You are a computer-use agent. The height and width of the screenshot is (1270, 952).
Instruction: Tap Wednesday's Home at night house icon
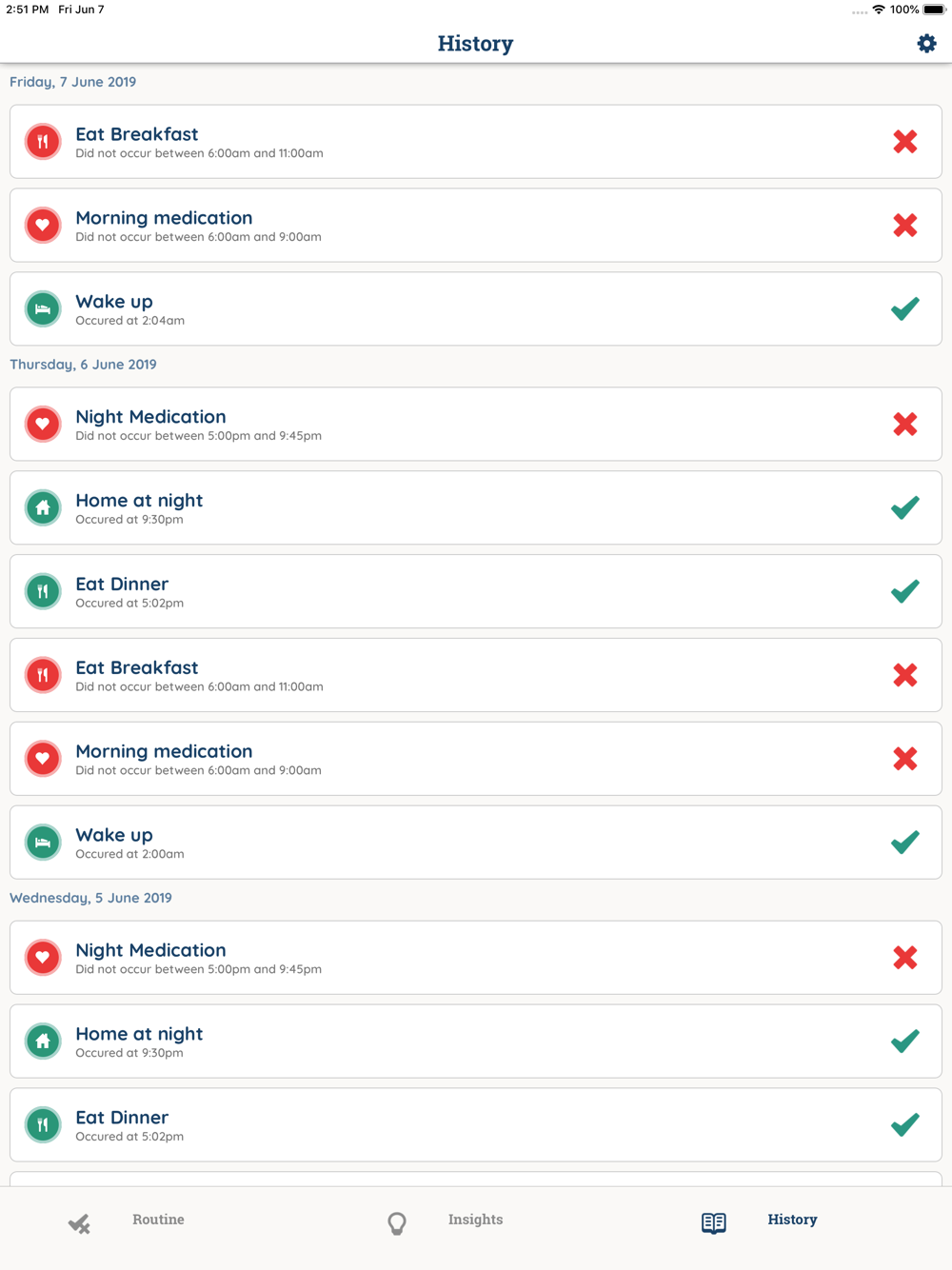(43, 1042)
